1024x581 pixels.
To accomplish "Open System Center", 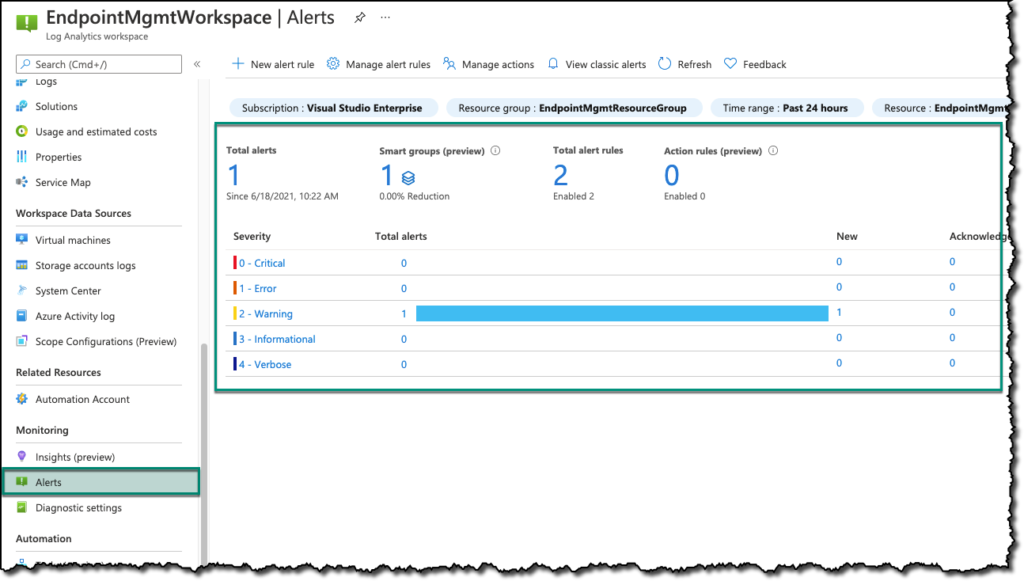I will tap(68, 291).
